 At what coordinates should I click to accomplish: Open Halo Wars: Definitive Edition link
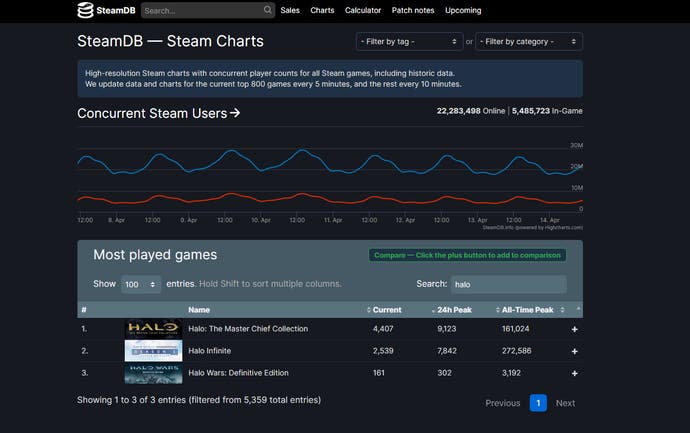pyautogui.click(x=239, y=373)
